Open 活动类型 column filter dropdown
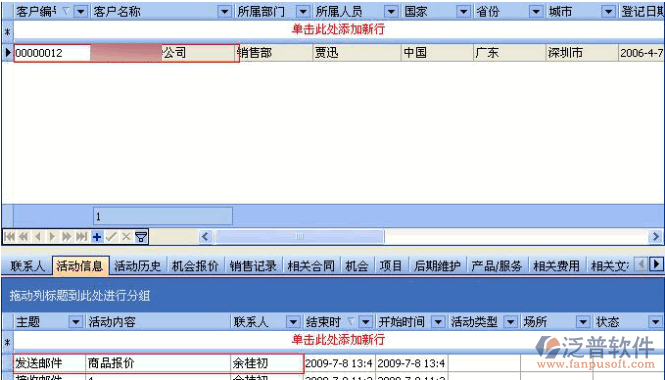This screenshot has width=665, height=380. [511, 322]
